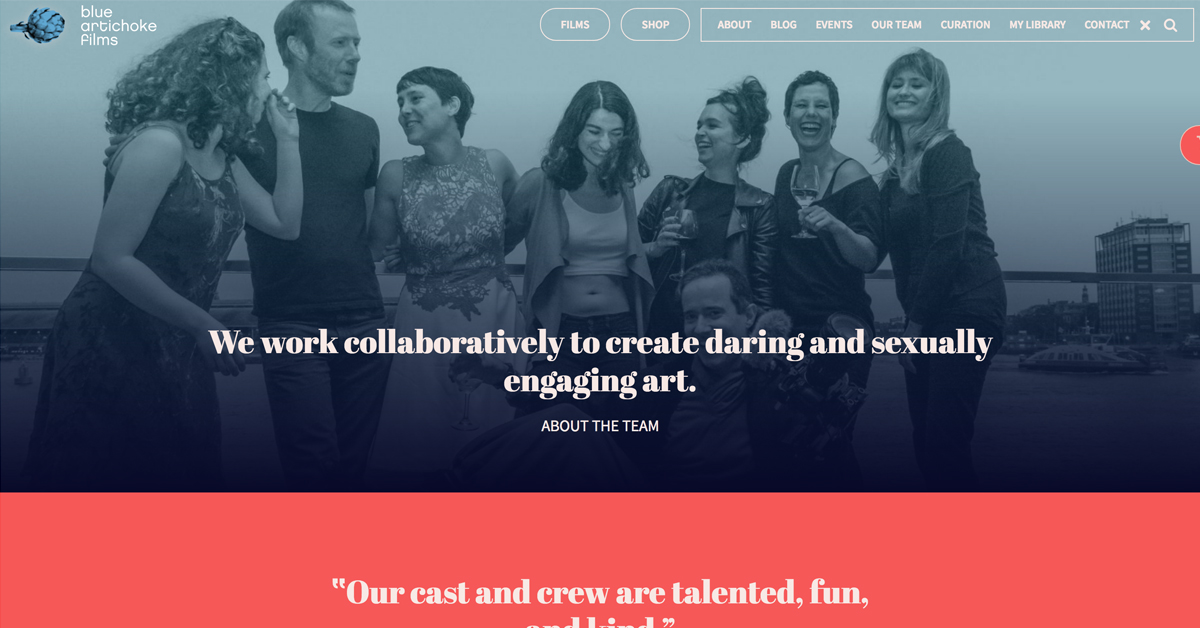Close the expanded menu with the X icon
Screen dimensions: 1200x628
point(1145,25)
